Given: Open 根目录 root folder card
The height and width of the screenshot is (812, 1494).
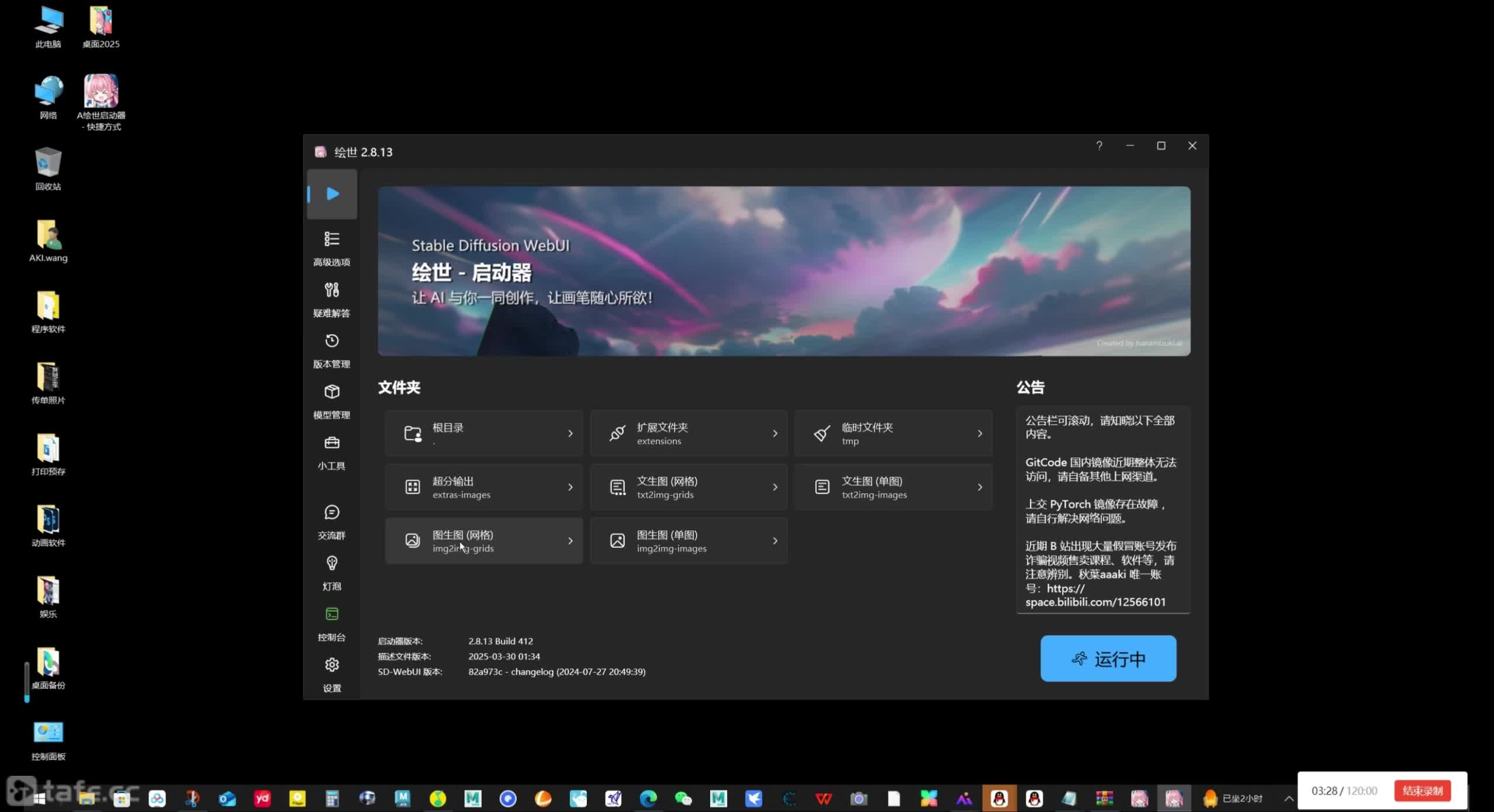Looking at the screenshot, I should pos(484,433).
